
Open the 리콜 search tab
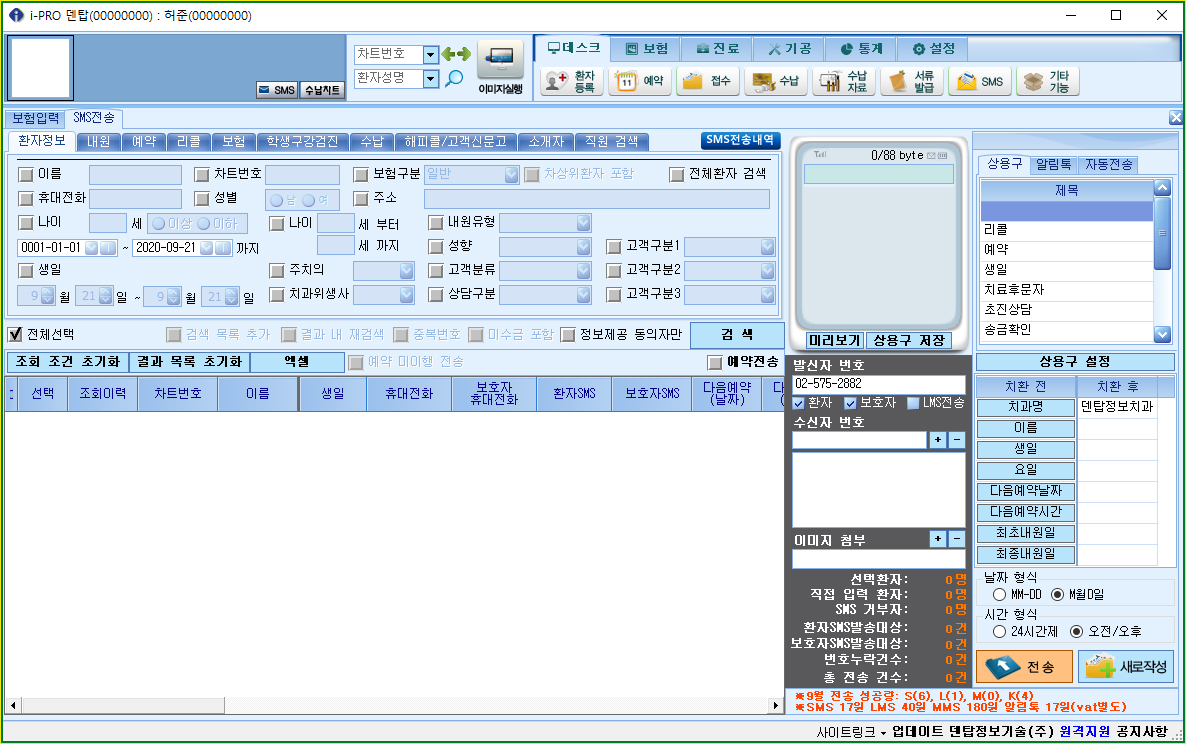(188, 141)
